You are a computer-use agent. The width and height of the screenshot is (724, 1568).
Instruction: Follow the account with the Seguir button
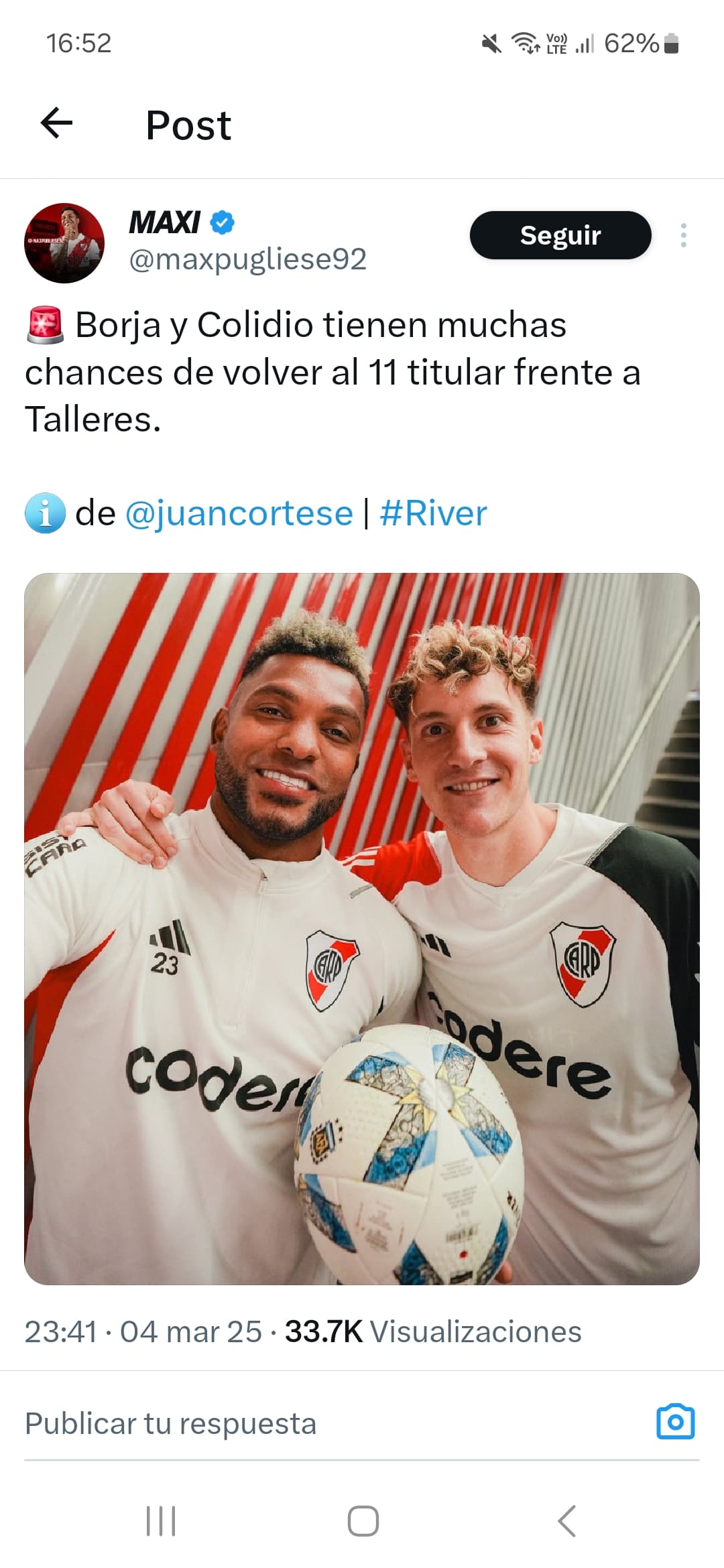coord(560,235)
